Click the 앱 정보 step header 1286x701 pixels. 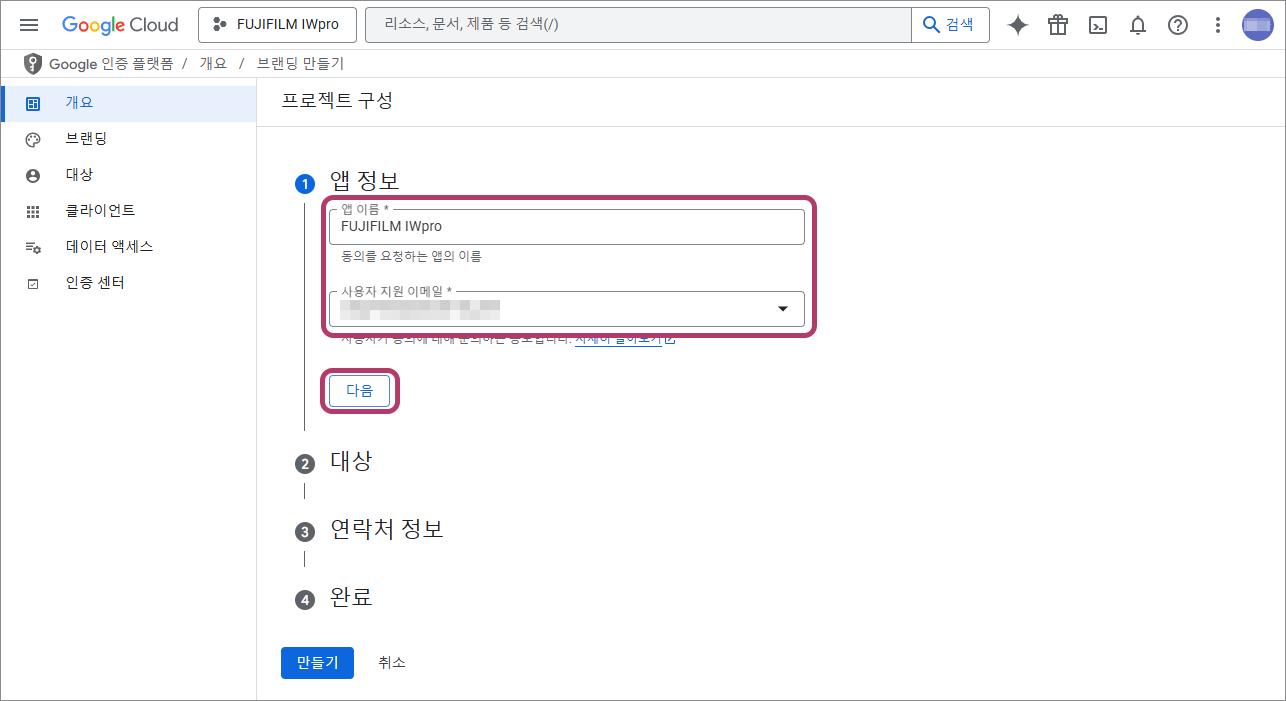tap(365, 182)
